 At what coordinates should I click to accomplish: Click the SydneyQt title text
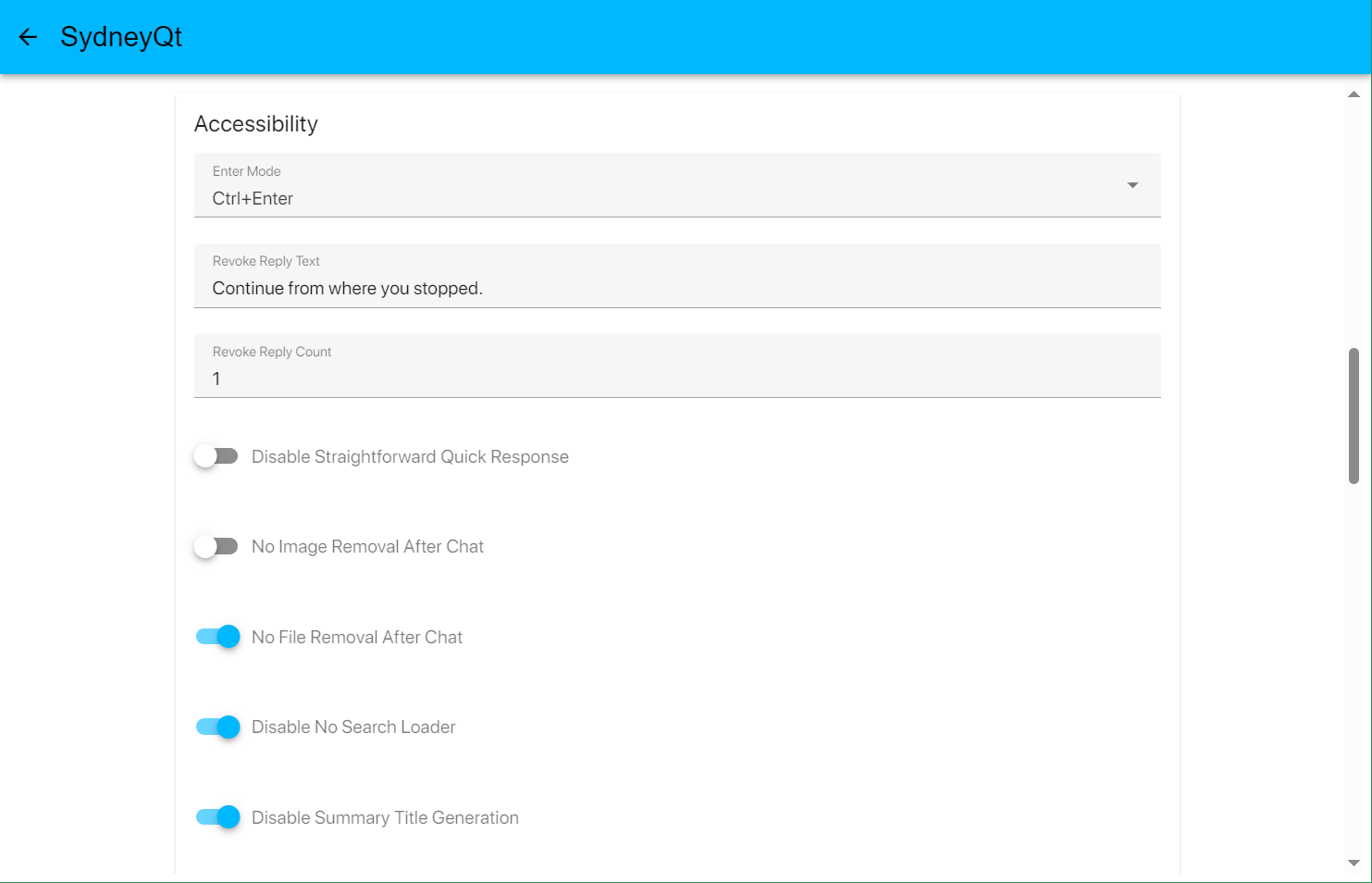pyautogui.click(x=121, y=37)
